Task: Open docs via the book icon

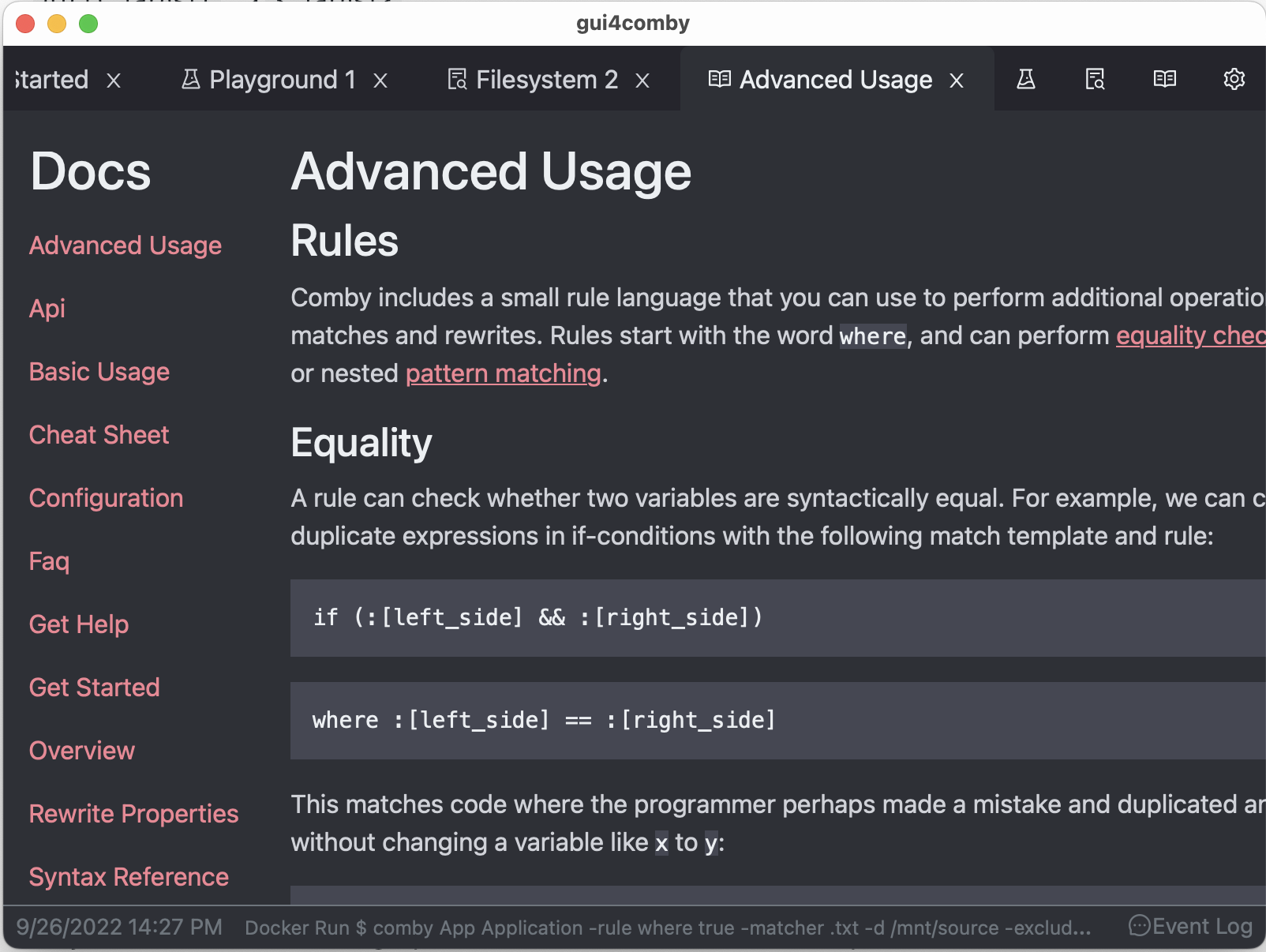Action: pos(1164,79)
